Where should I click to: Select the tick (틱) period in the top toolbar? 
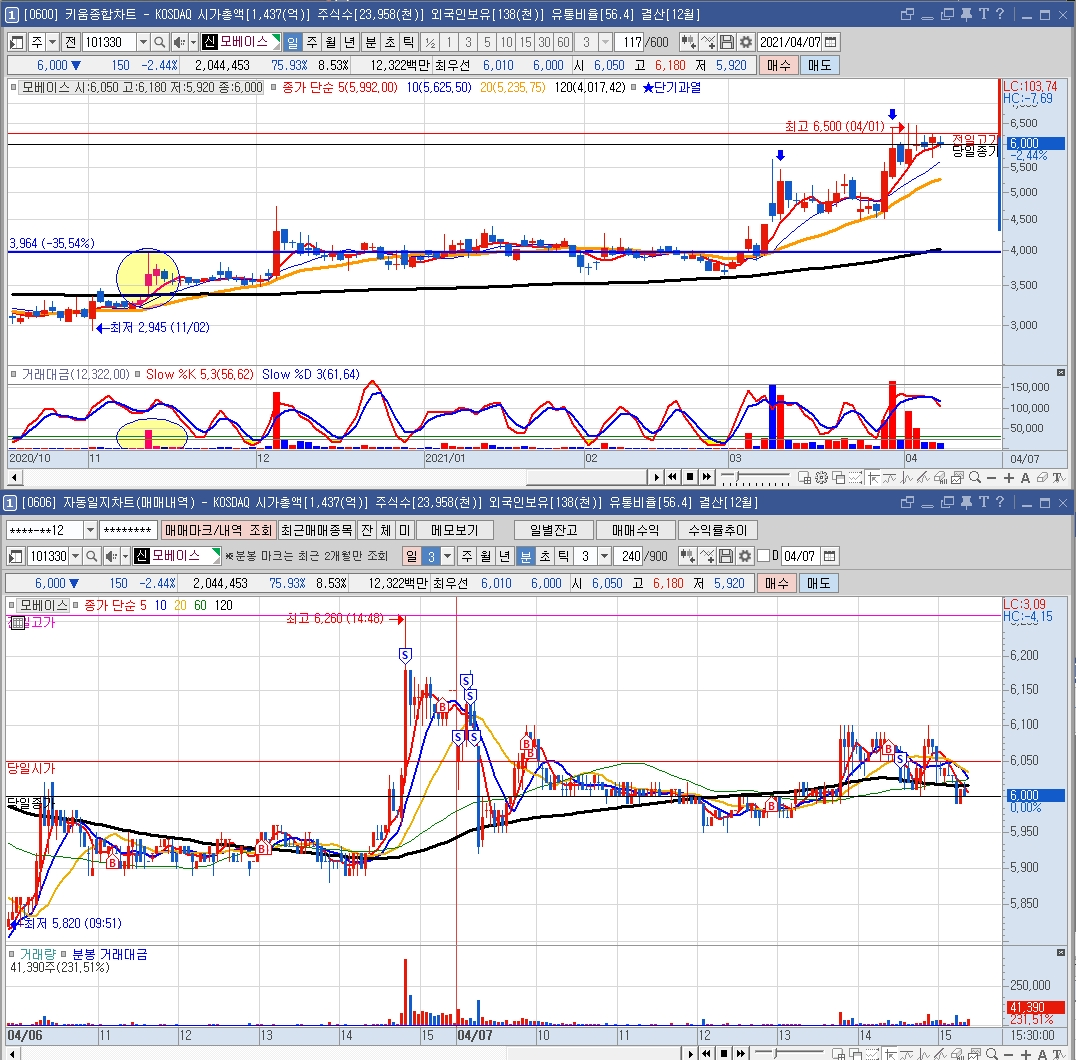pos(408,43)
